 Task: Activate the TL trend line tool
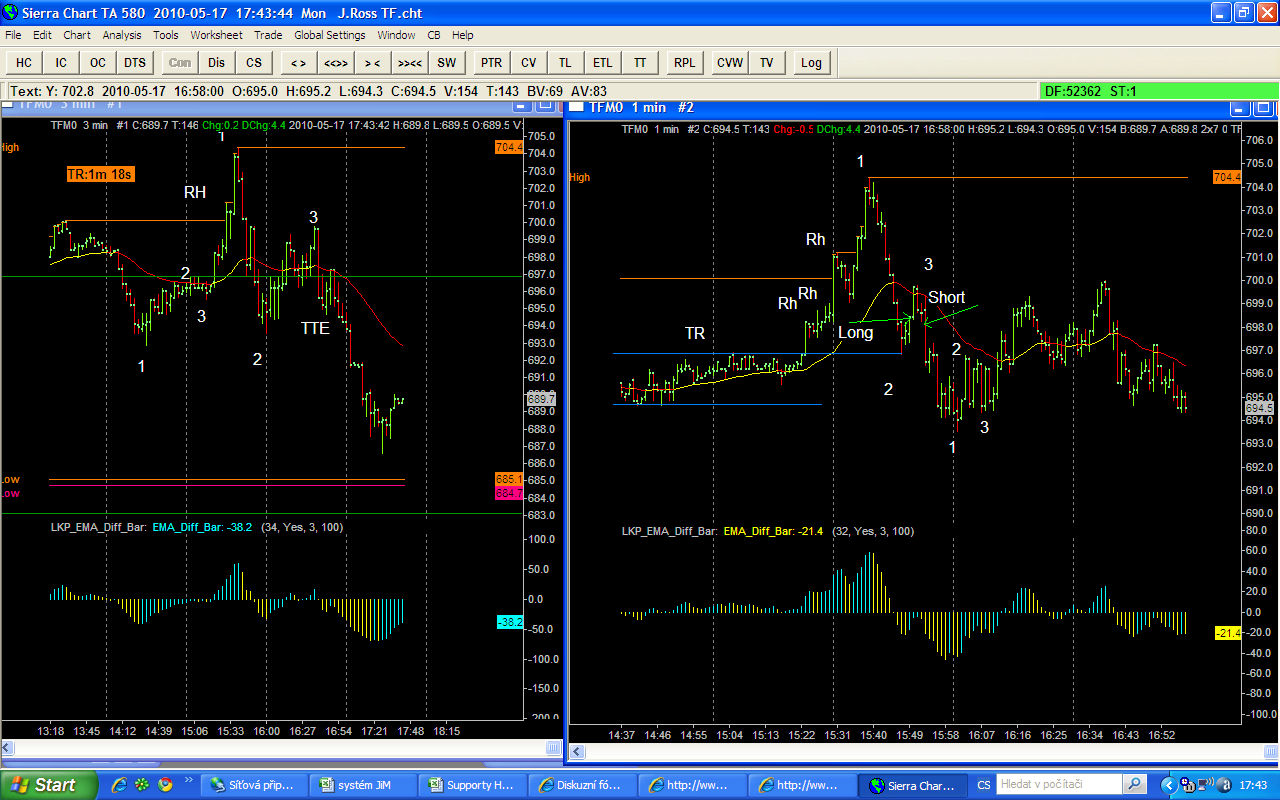pyautogui.click(x=565, y=62)
